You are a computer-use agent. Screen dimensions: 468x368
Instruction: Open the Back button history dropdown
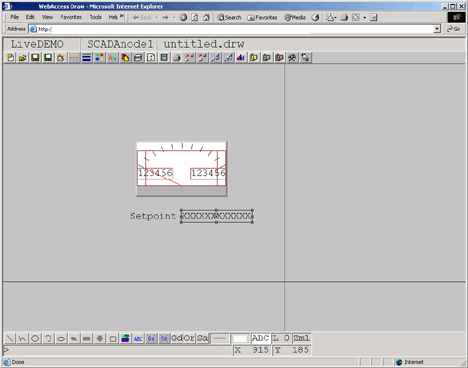(x=157, y=17)
